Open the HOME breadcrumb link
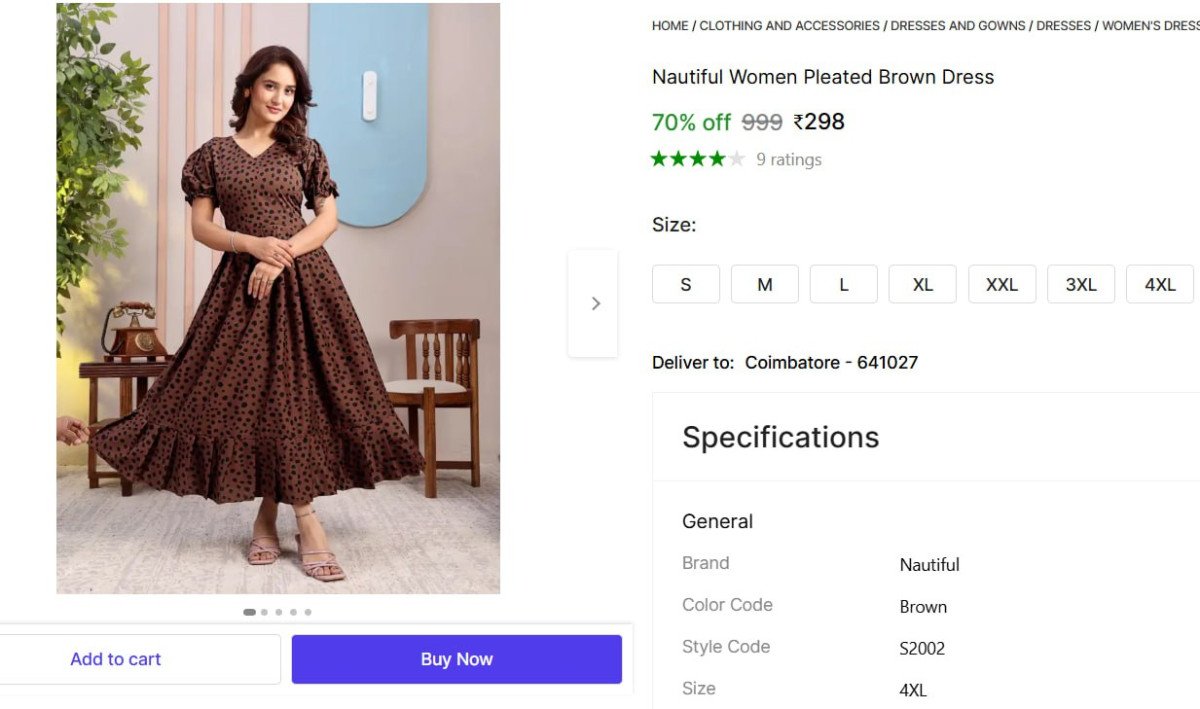This screenshot has width=1200, height=709. pyautogui.click(x=670, y=26)
